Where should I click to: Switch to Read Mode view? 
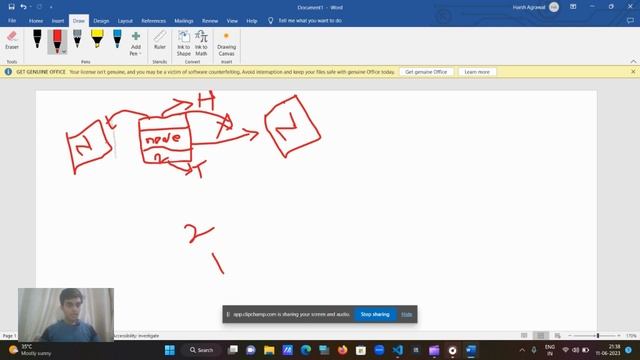[x=524, y=336]
